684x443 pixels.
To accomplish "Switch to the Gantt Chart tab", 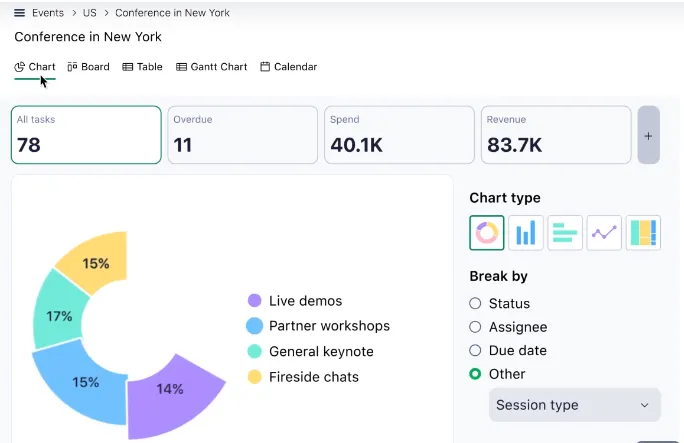I will (212, 67).
